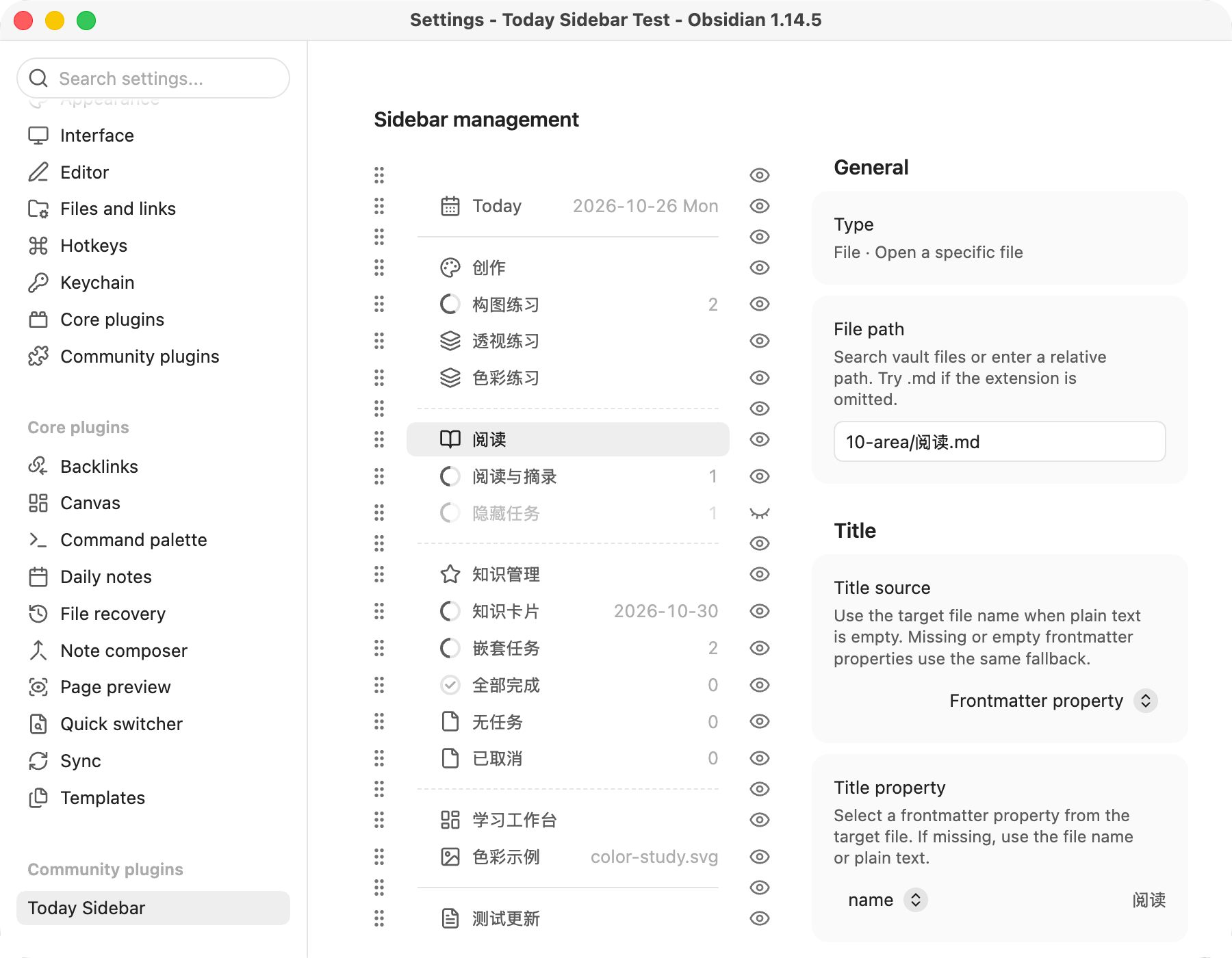Open Community plugins settings

point(153,357)
